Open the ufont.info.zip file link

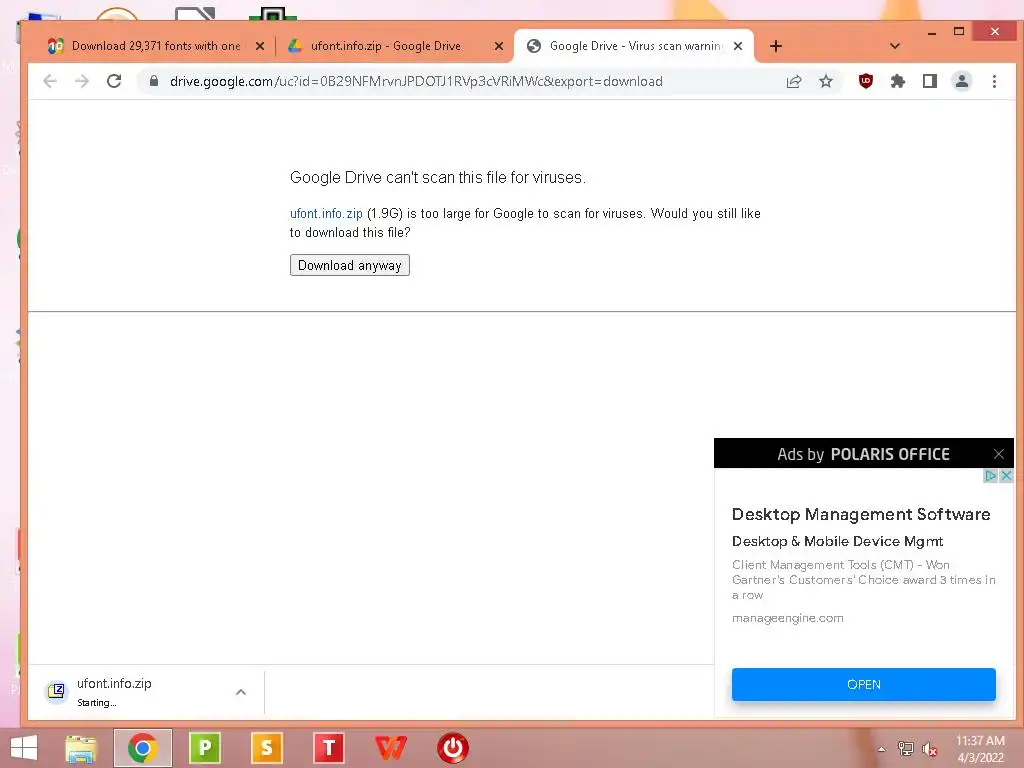point(326,214)
